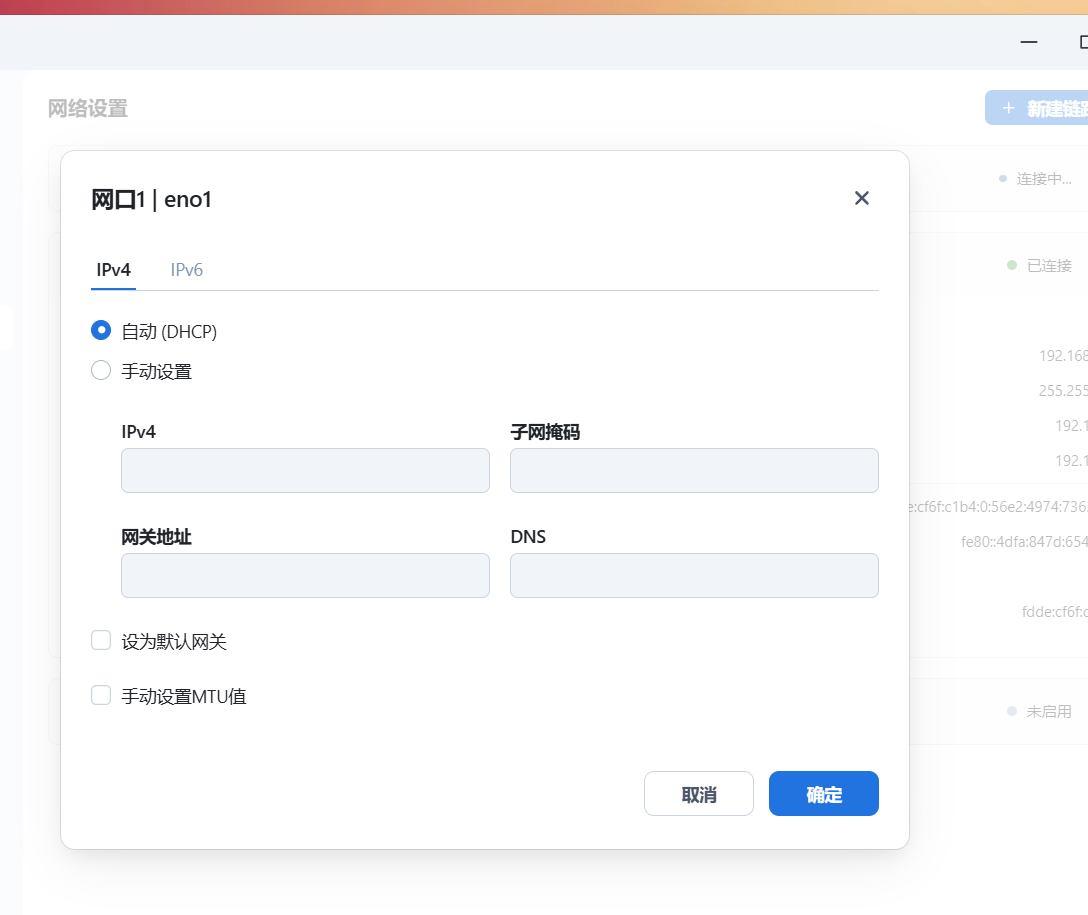Click the 确定 confirm button
The height and width of the screenshot is (915, 1088).
pos(823,794)
